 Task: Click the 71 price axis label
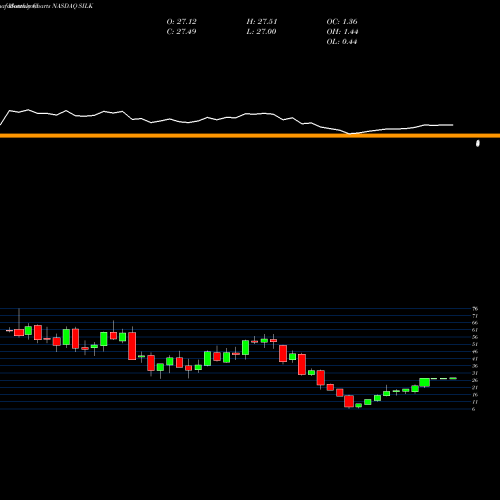pos(475,316)
